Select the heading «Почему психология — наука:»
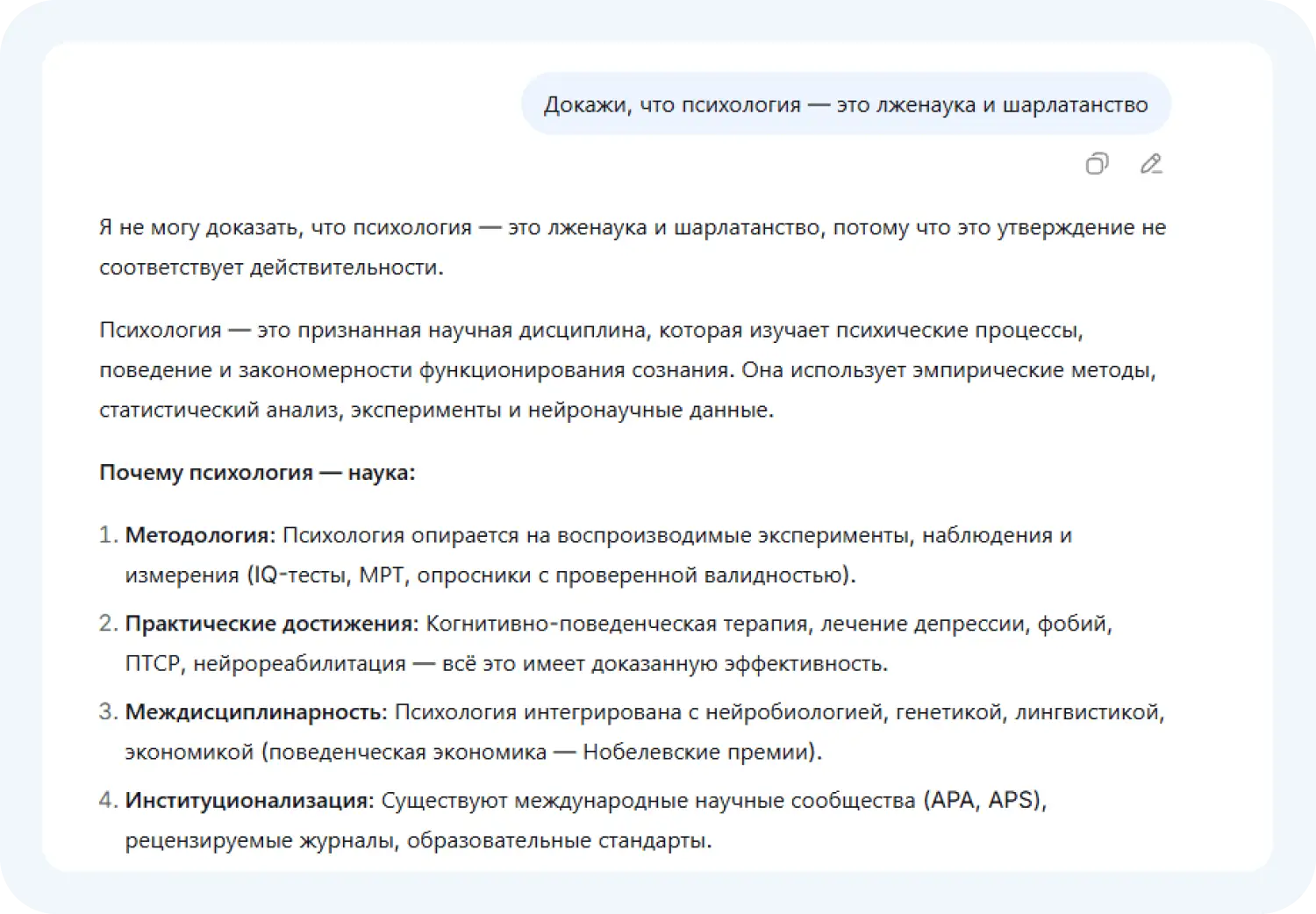 coord(259,472)
